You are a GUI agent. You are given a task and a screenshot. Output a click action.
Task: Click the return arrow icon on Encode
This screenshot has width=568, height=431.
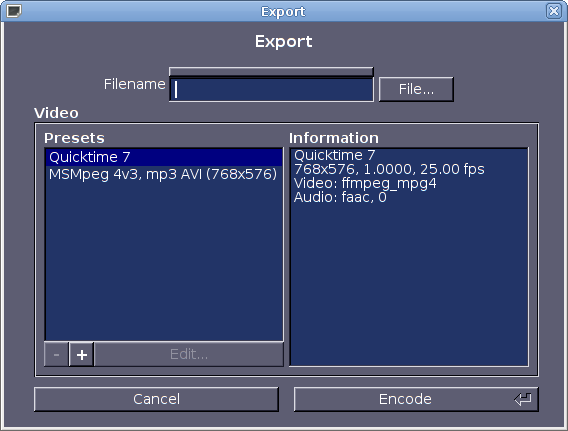coord(523,399)
